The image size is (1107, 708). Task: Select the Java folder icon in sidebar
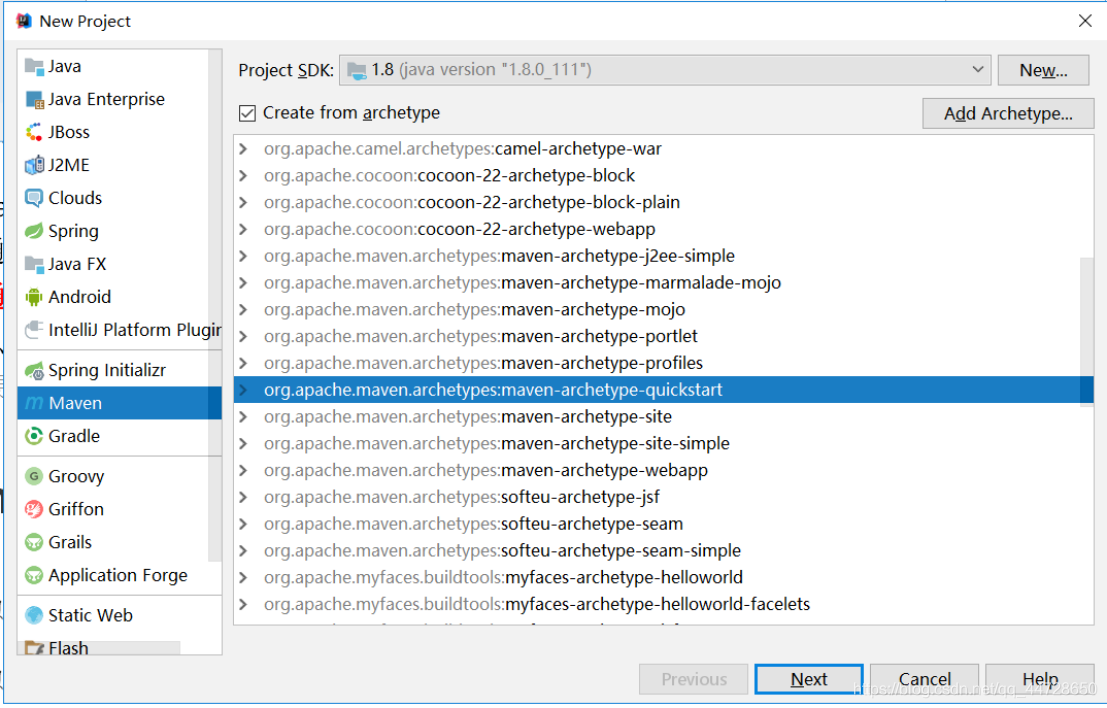(34, 66)
